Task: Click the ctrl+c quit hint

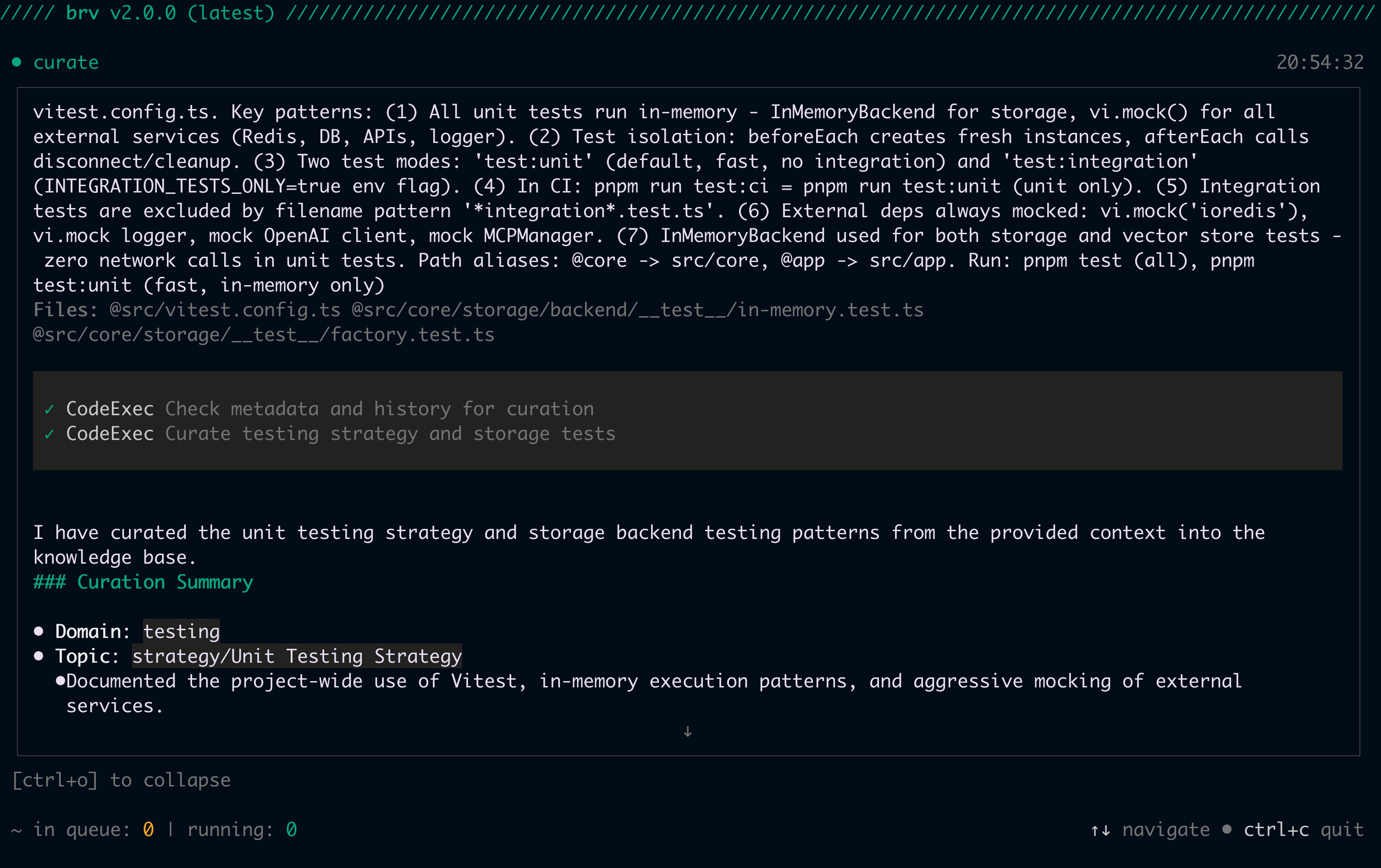Action: [x=1303, y=830]
